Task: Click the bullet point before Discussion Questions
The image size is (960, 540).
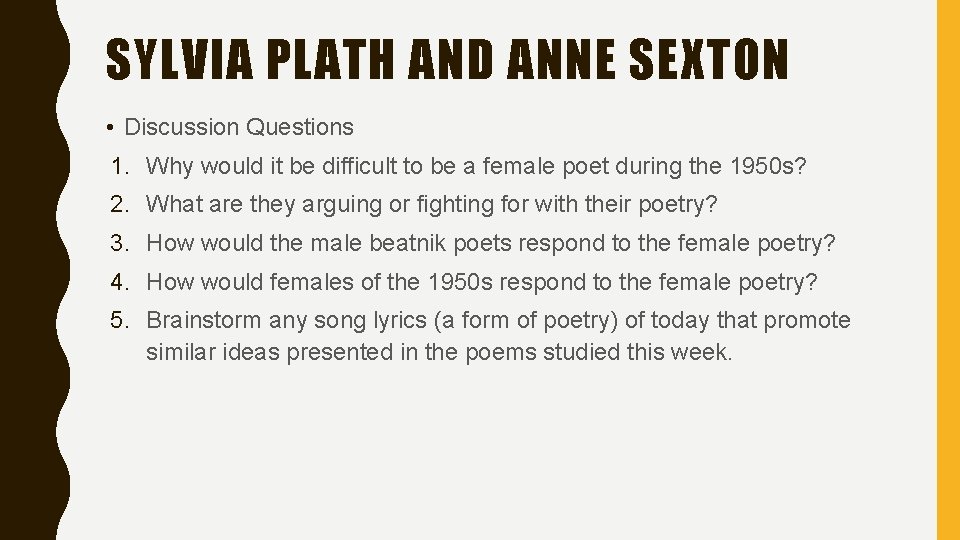Action: pyautogui.click(x=107, y=127)
